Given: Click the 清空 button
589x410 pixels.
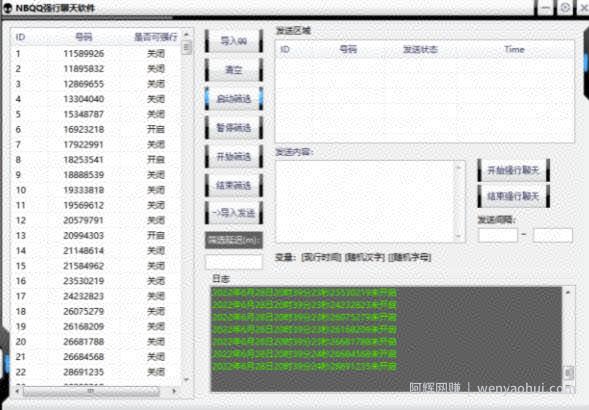Looking at the screenshot, I should click(234, 70).
